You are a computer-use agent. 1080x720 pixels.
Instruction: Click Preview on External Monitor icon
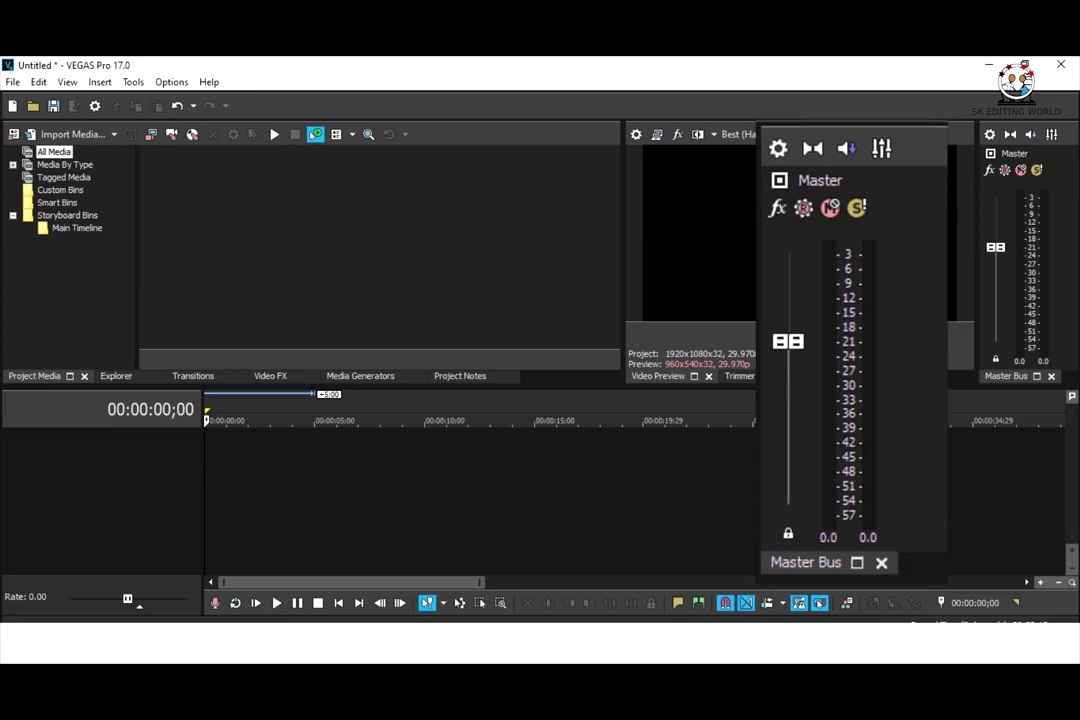pos(656,134)
